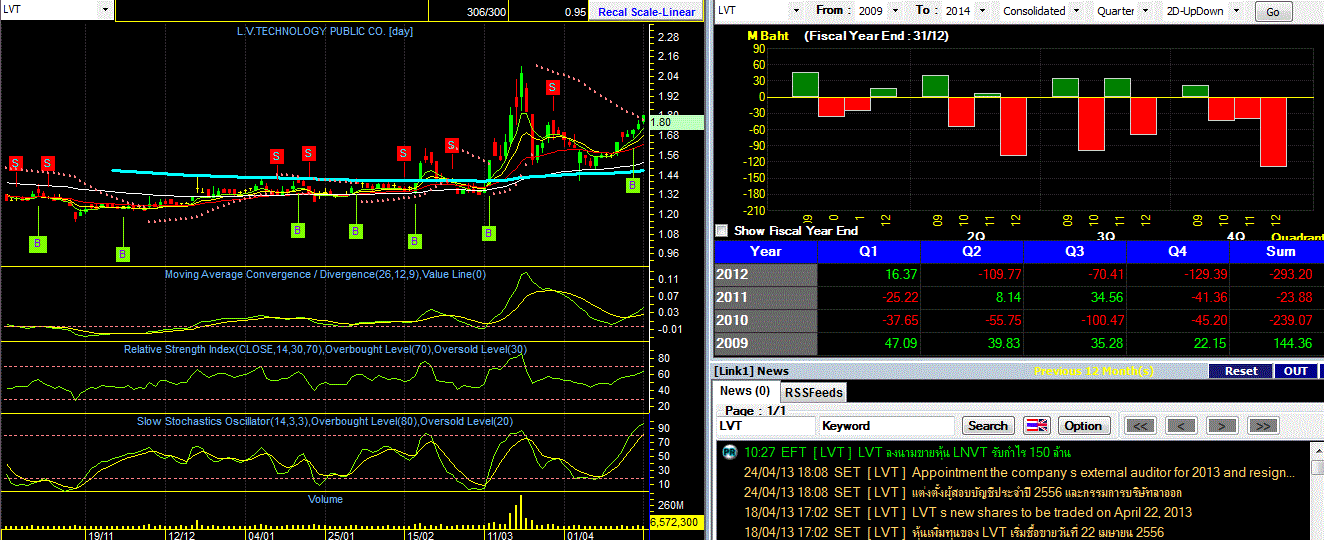Screen dimensions: 1324x540
Task: Go to next news page with >
Action: (x=1222, y=426)
